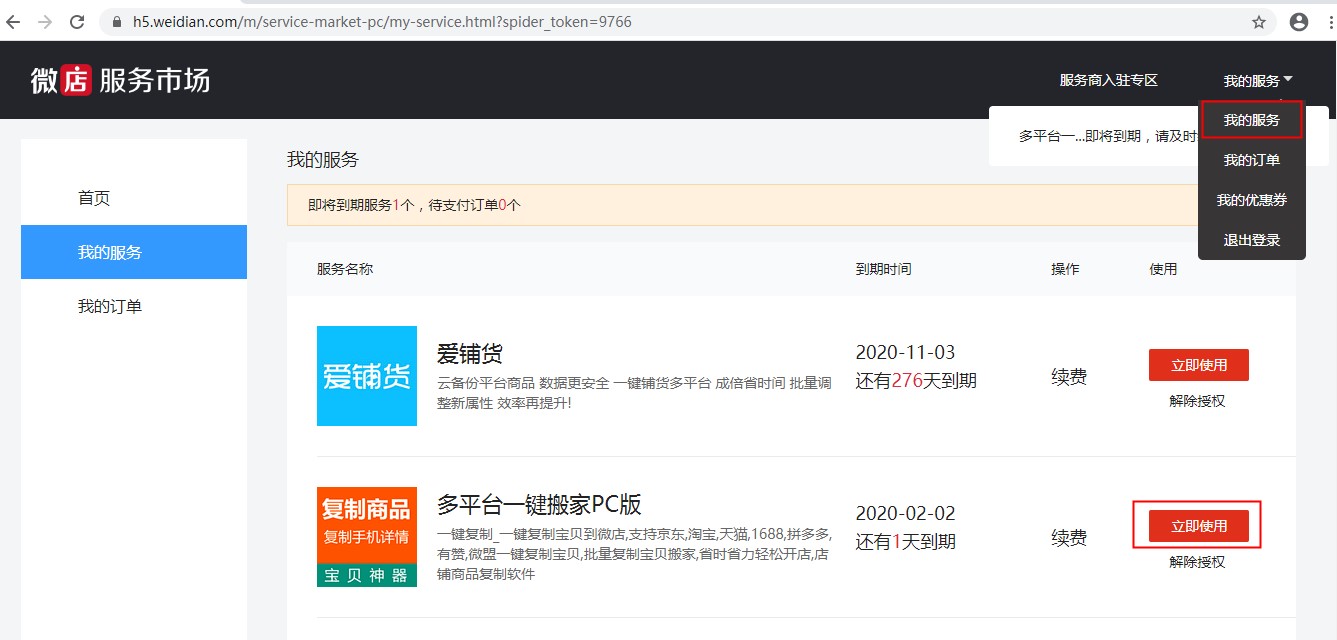
Task: Go back with the browser back arrow
Action: click(13, 21)
